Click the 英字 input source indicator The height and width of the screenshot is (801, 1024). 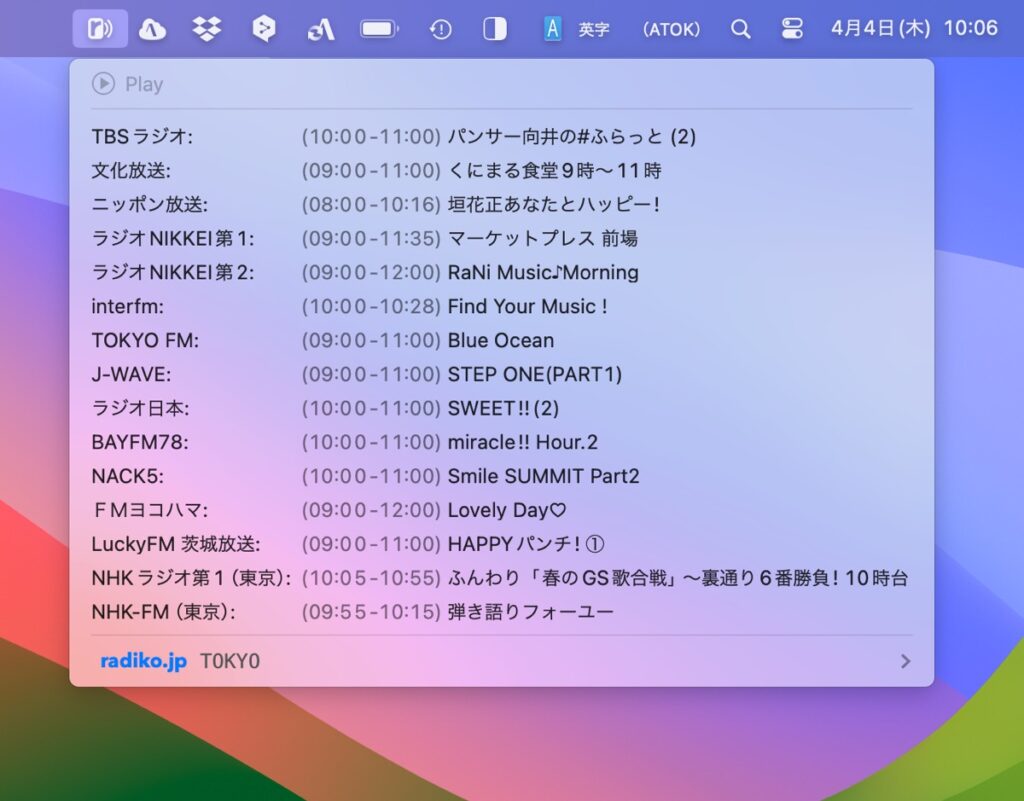click(594, 27)
